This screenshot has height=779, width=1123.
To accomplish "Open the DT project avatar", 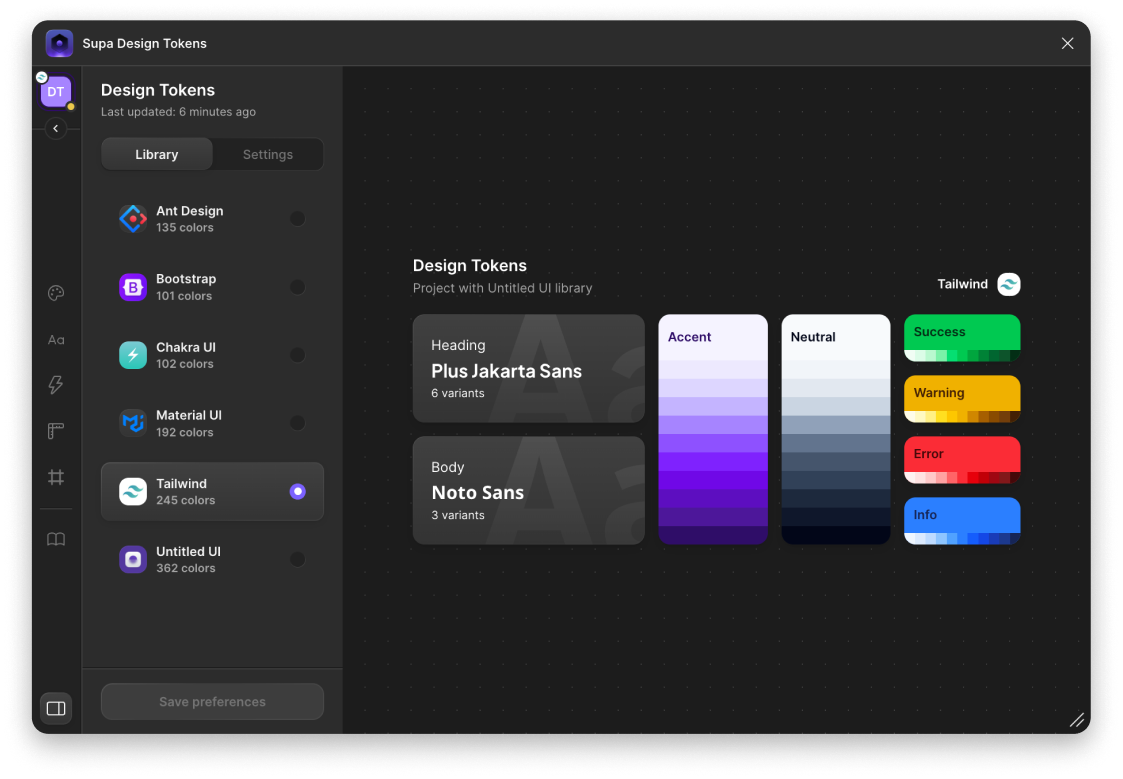I will pos(56,92).
